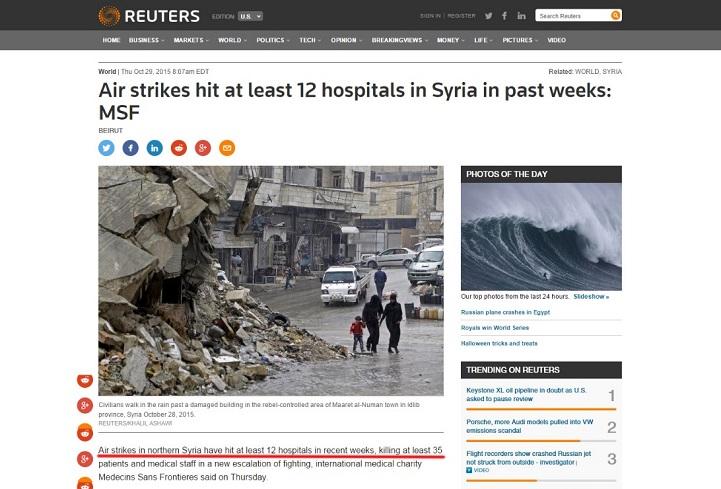
Task: Click the orange search magnifier button
Action: pos(615,16)
